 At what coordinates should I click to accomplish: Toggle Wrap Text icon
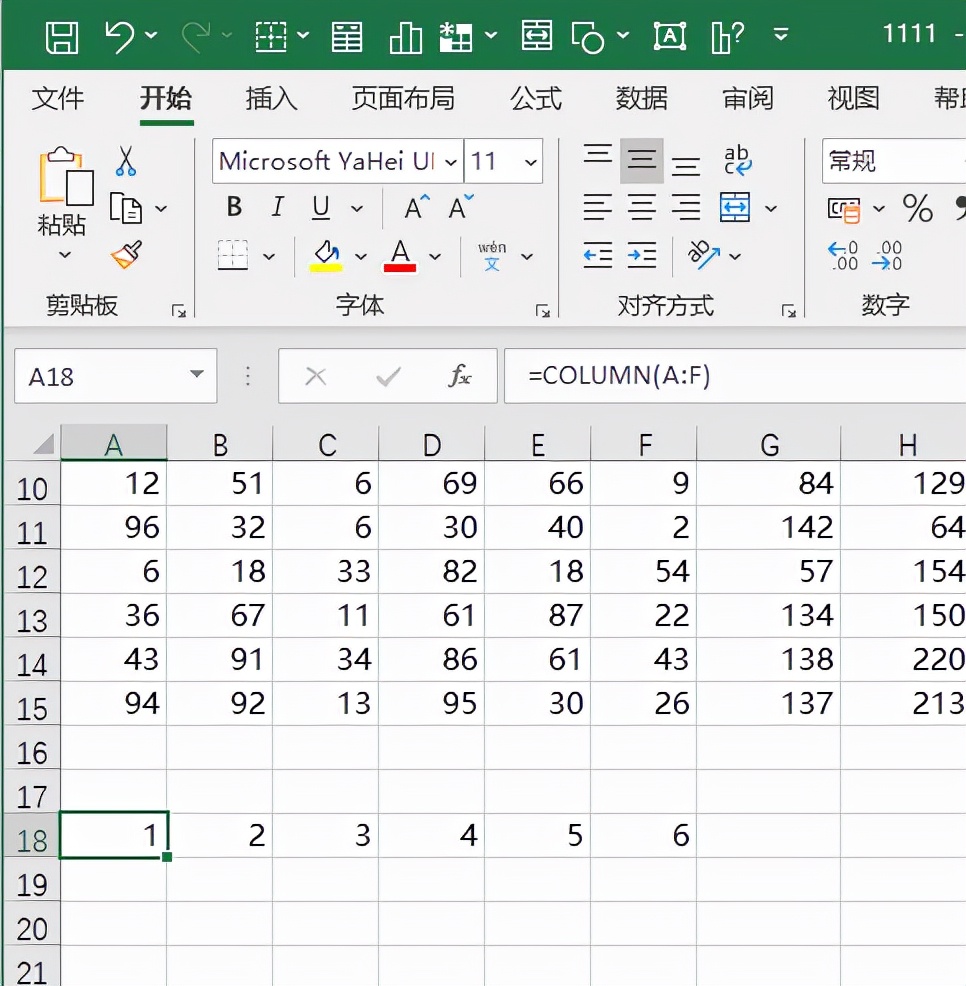[x=736, y=160]
